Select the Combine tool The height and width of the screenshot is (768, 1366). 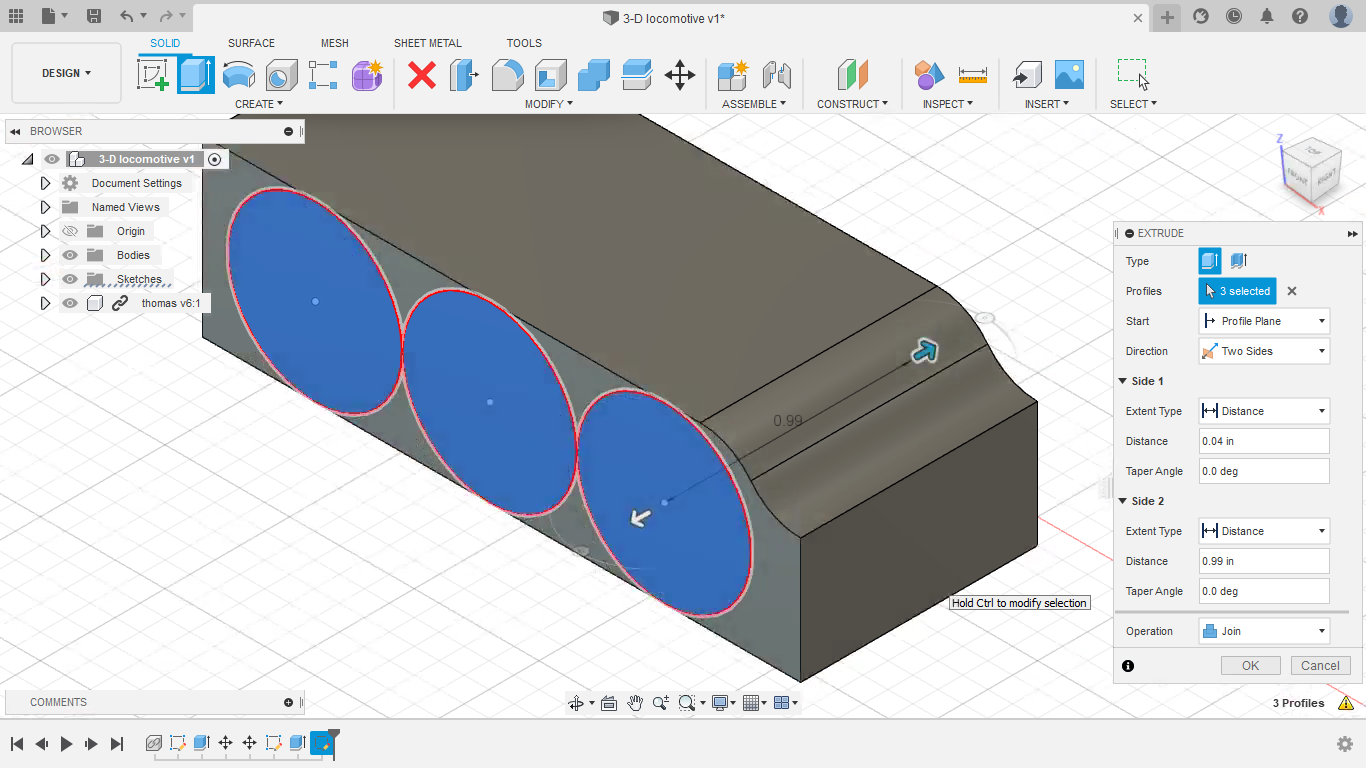coord(594,75)
